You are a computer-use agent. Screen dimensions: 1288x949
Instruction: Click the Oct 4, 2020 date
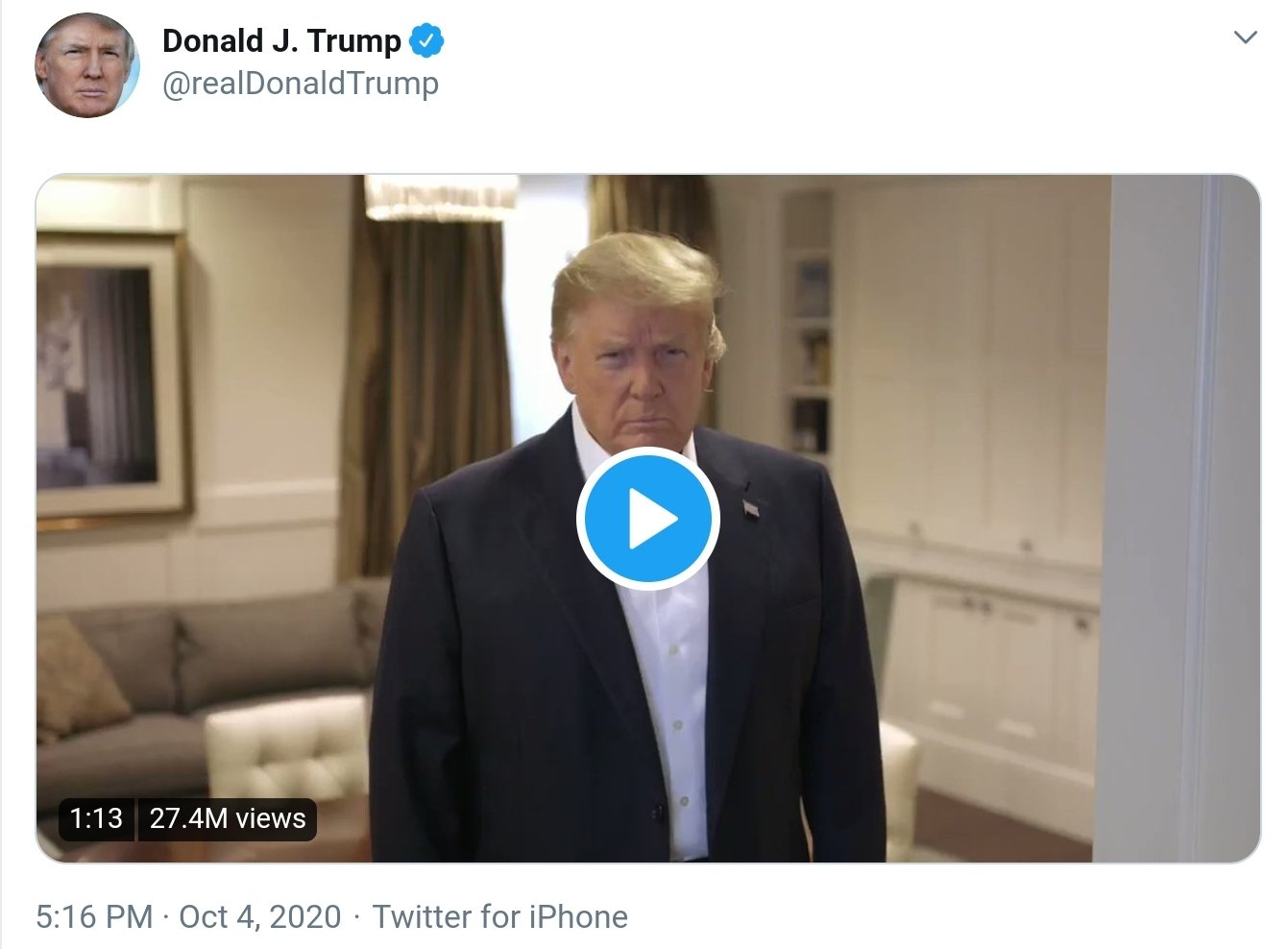coord(260,916)
